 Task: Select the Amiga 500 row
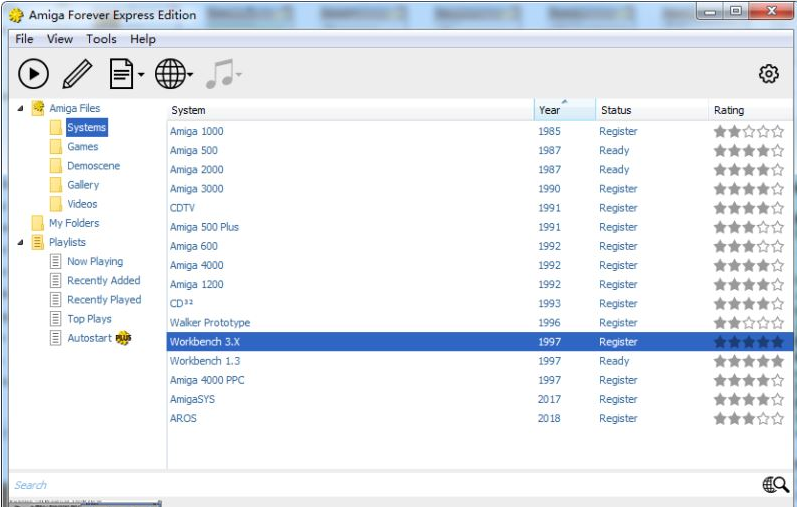tap(480, 151)
